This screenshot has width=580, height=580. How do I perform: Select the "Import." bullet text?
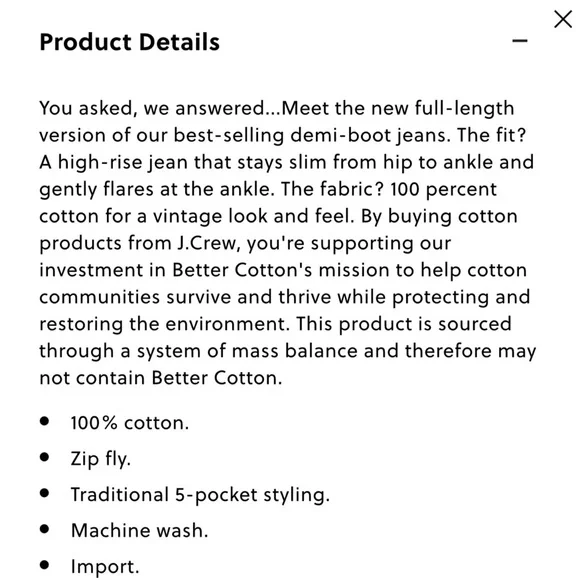click(105, 566)
